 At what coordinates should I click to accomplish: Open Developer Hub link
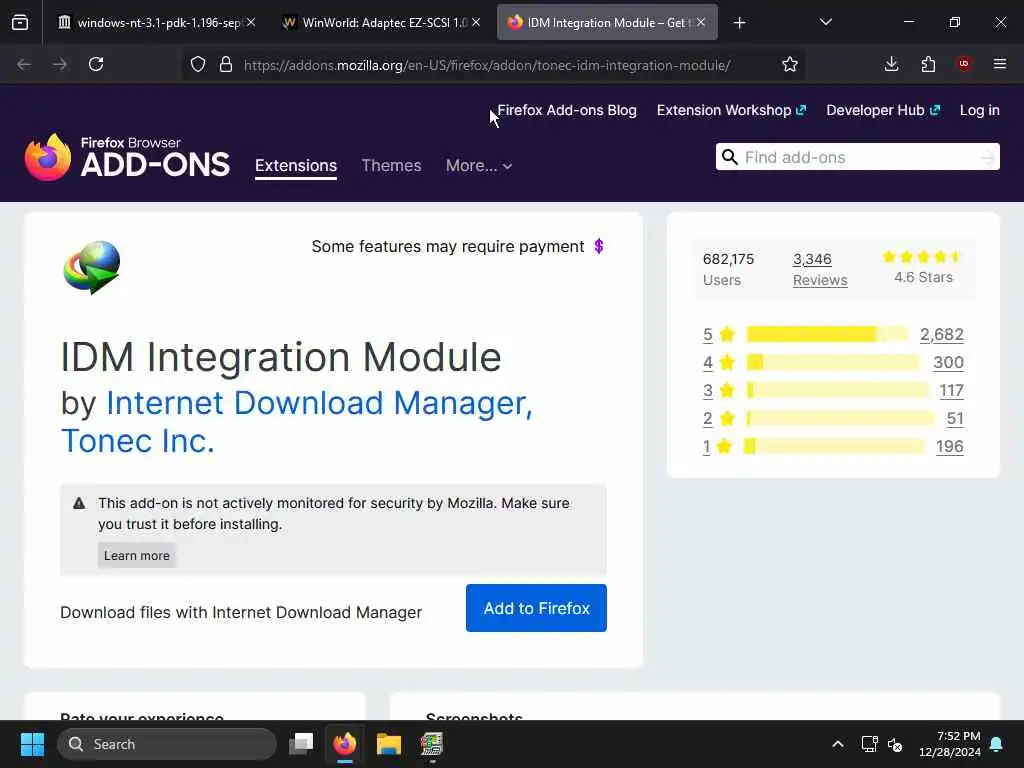(x=883, y=110)
